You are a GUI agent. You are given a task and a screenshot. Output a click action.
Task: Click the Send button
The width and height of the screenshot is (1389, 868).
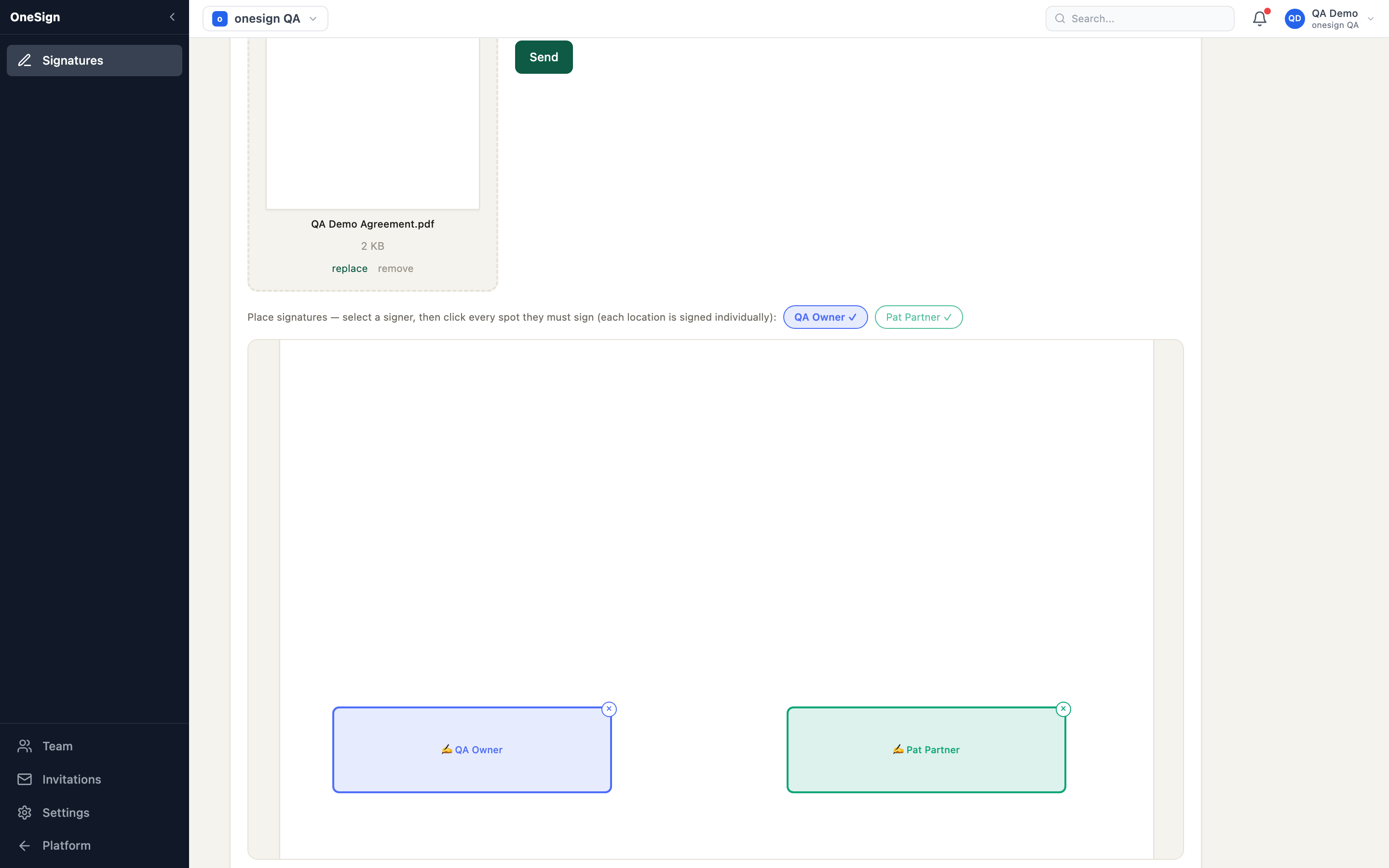(544, 57)
